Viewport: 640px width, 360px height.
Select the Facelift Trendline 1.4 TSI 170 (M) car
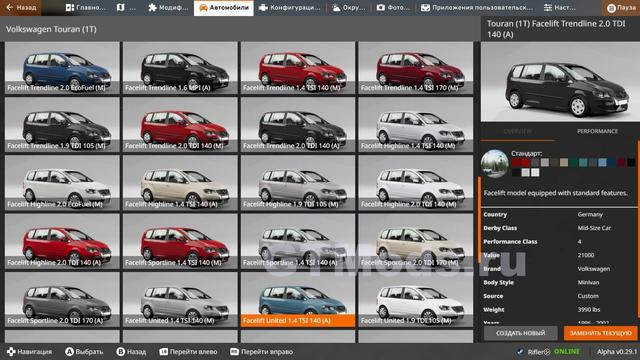click(x=416, y=68)
